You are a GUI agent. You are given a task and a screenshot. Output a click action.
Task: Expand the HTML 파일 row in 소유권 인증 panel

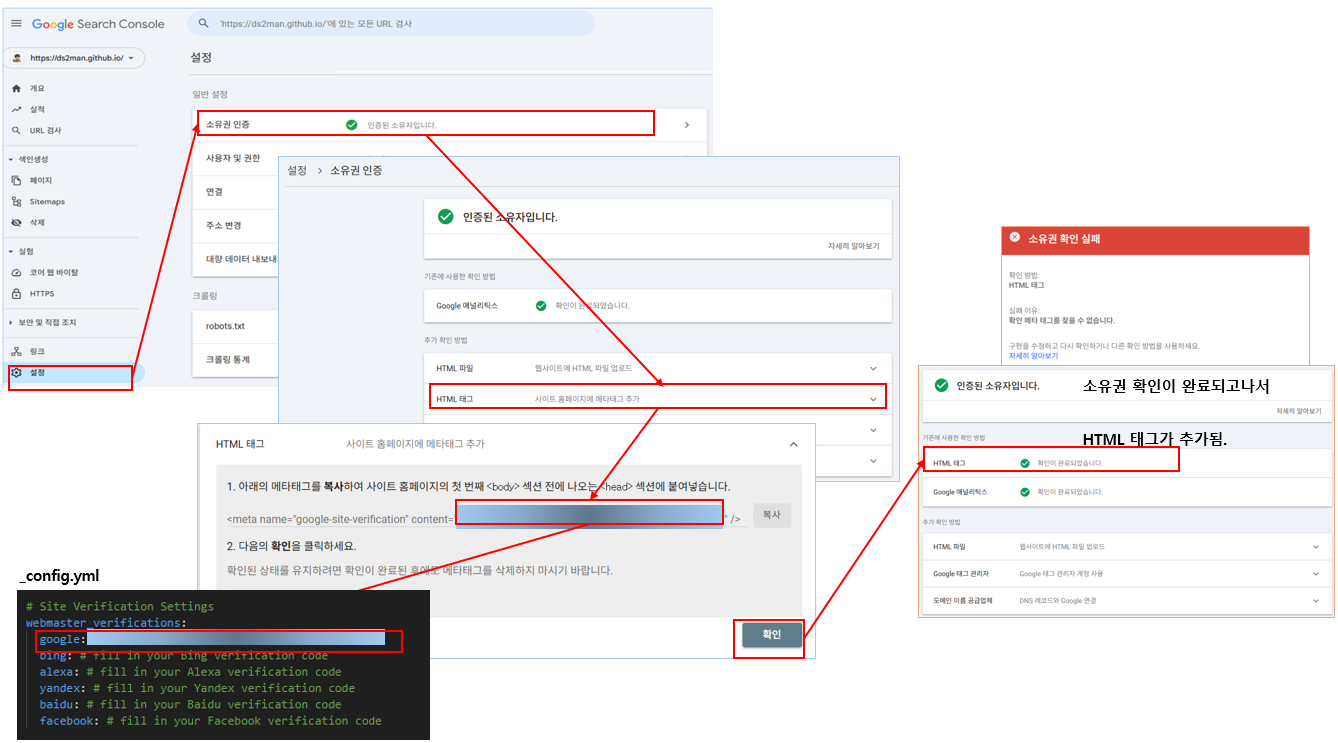(873, 368)
